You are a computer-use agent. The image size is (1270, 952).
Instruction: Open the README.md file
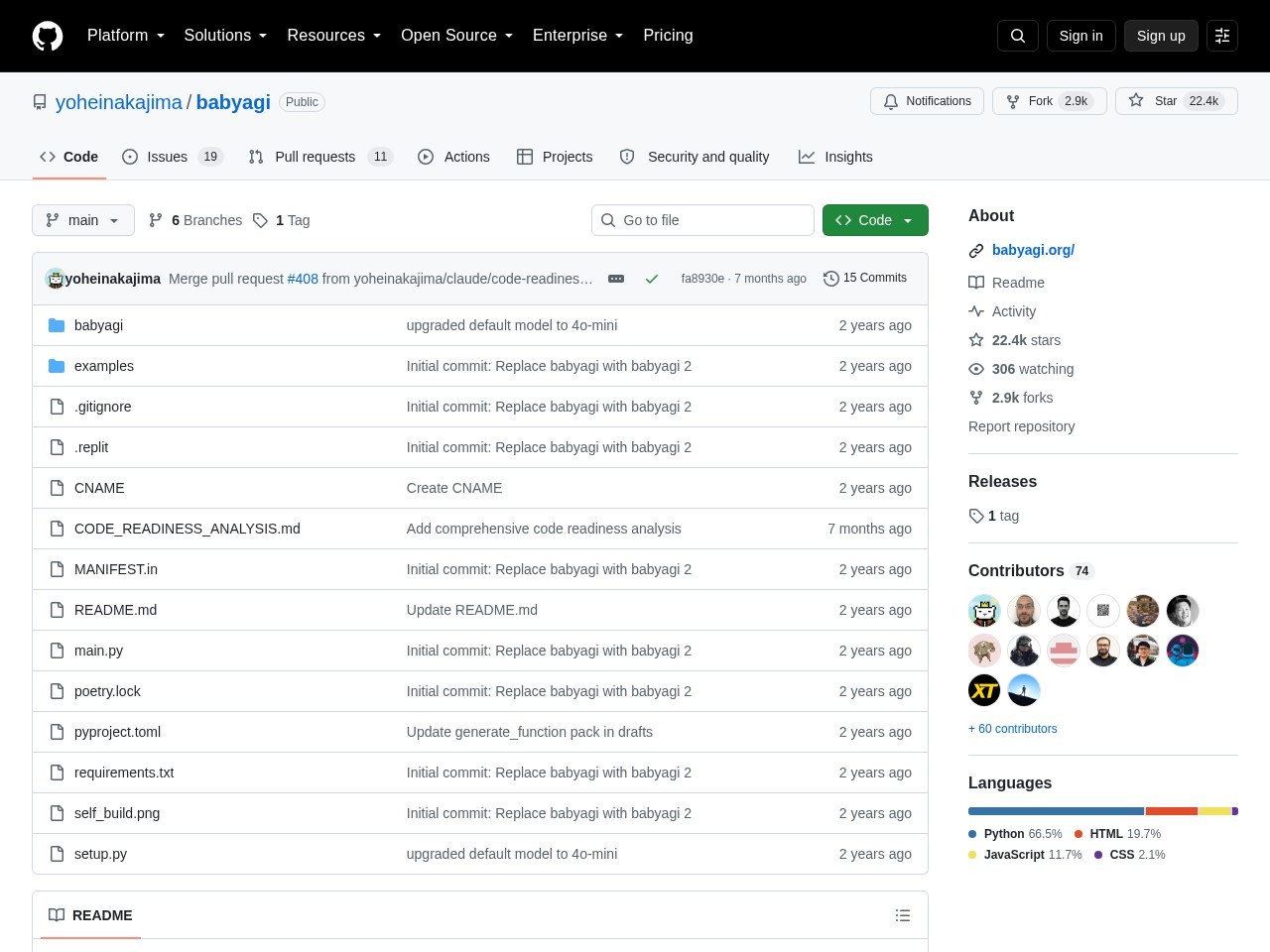tap(115, 610)
